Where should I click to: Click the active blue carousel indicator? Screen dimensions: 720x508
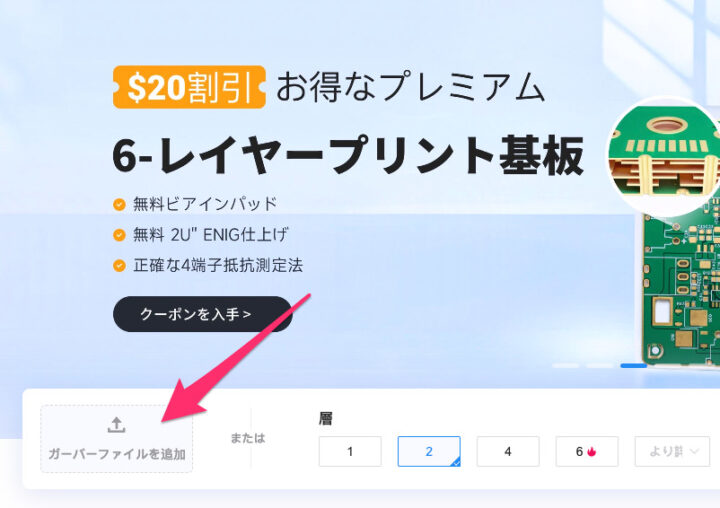pyautogui.click(x=634, y=366)
